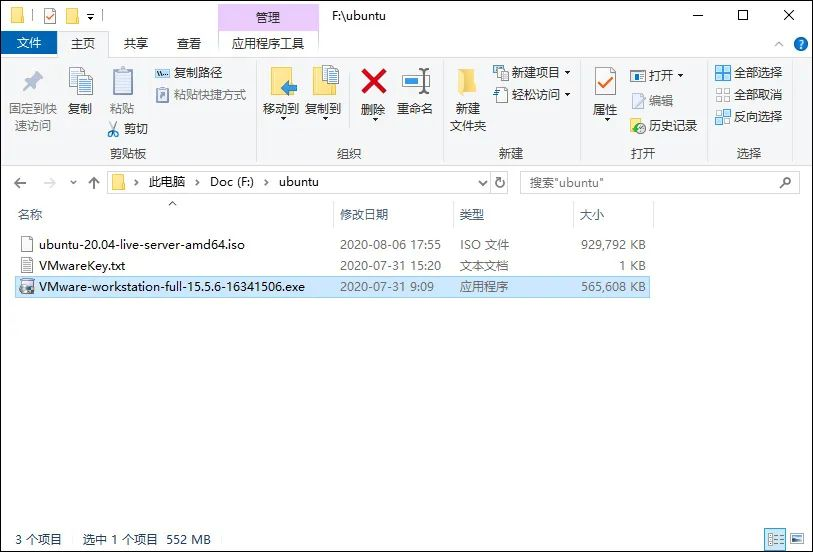Go up one folder level arrow
This screenshot has width=813, height=552.
coord(94,183)
